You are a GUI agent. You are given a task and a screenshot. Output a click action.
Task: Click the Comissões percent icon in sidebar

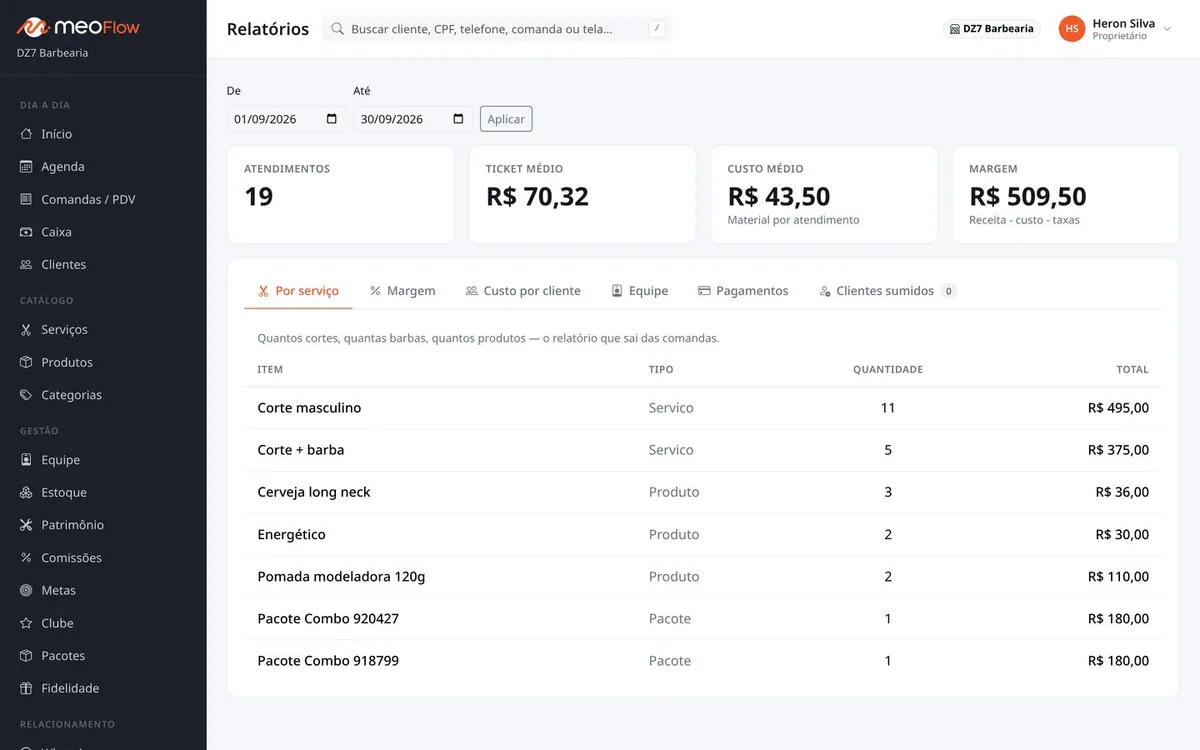tap(26, 558)
